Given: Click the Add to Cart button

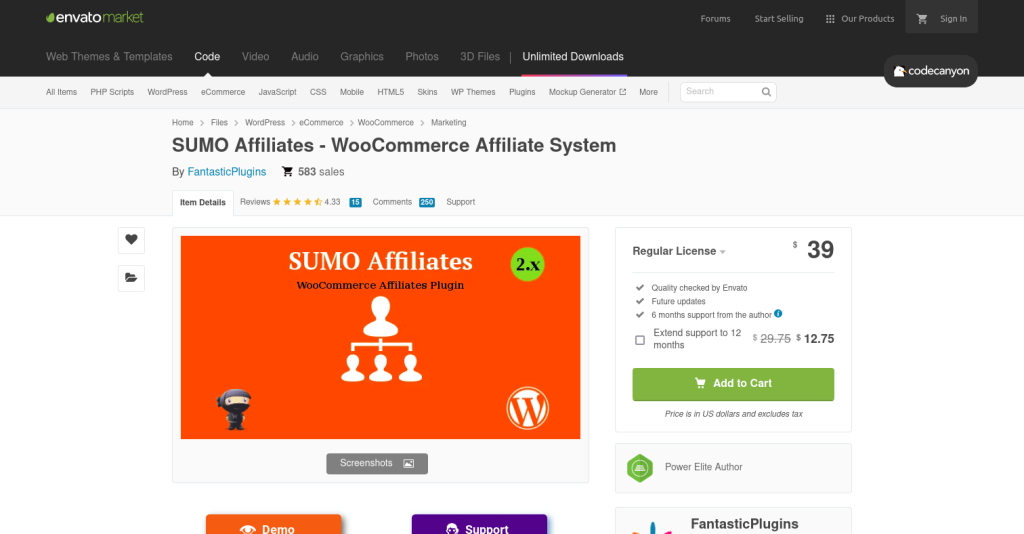Looking at the screenshot, I should (x=733, y=384).
